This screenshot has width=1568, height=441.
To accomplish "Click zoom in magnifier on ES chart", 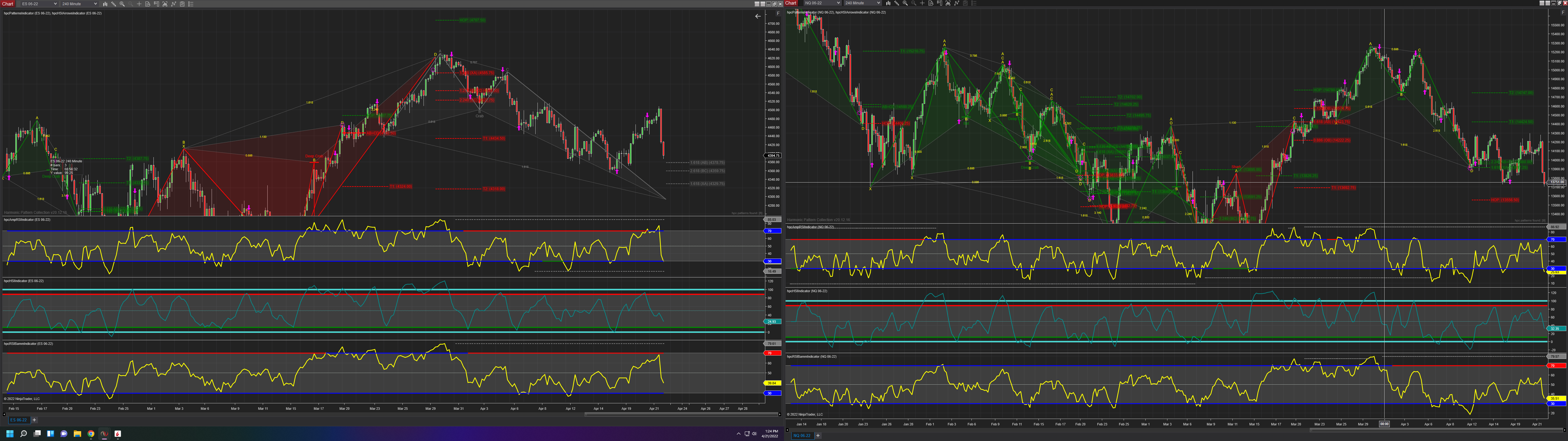I will [122, 4].
